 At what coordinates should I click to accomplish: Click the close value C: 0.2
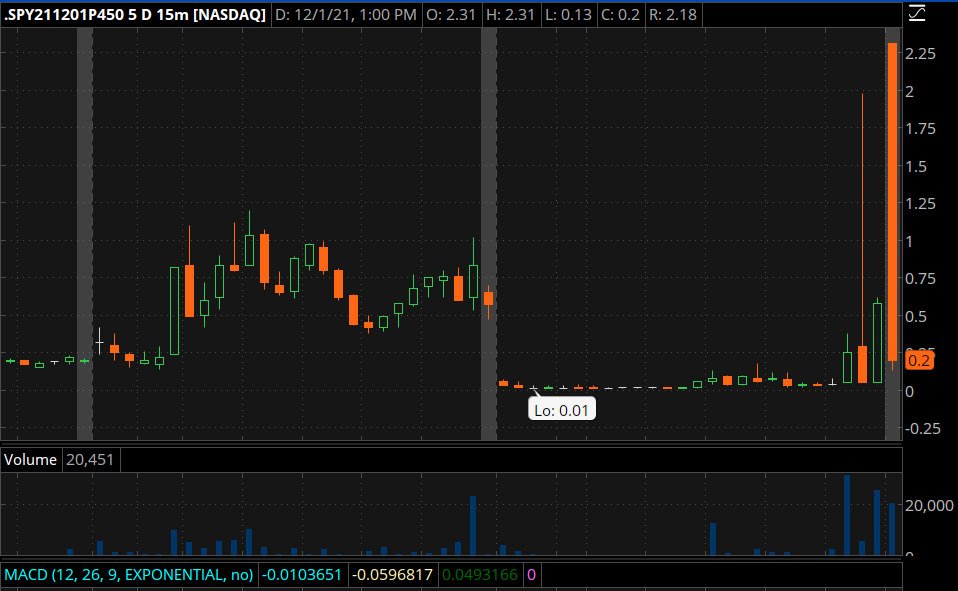(620, 15)
